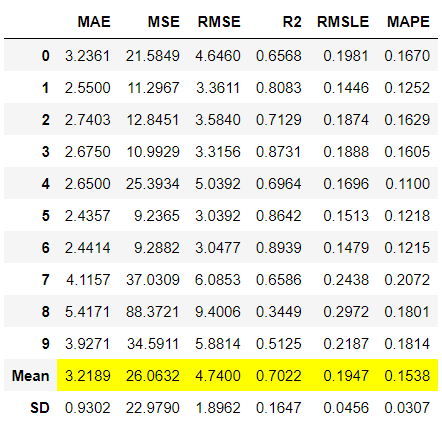
Task: Select SD value 22.9790 under MSE
Action: click(x=153, y=408)
